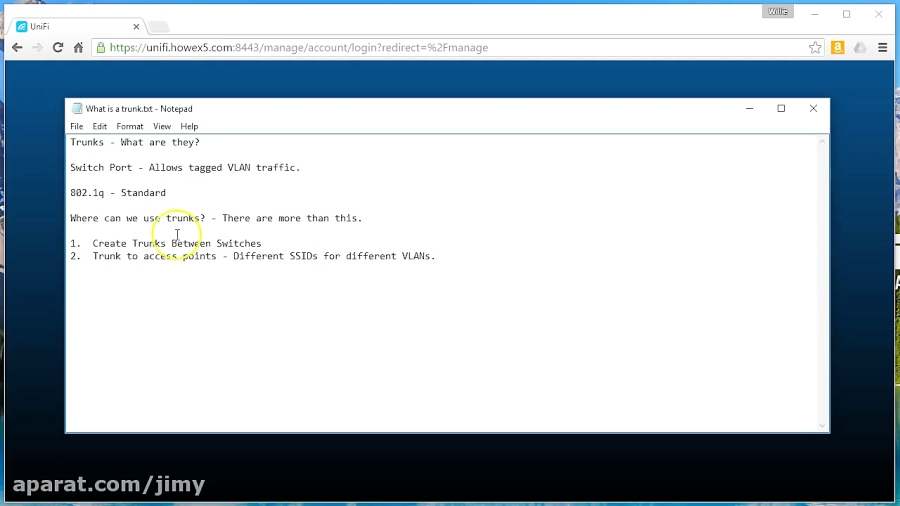Open the Notepad File menu
The width and height of the screenshot is (900, 506).
(x=76, y=126)
